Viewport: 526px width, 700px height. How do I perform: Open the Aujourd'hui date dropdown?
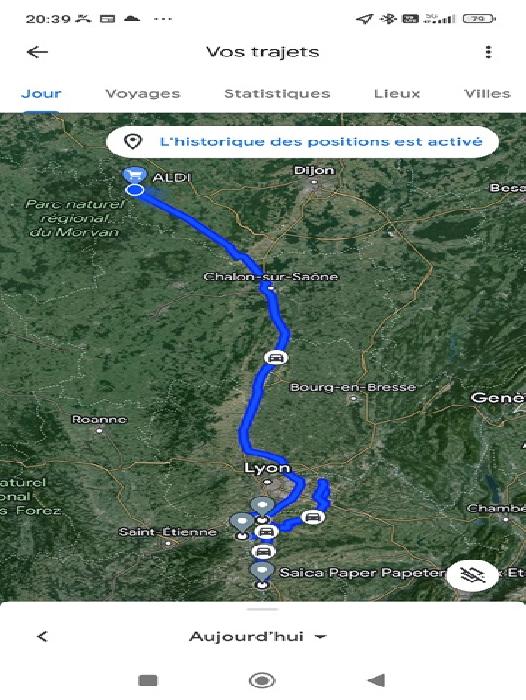point(258,636)
